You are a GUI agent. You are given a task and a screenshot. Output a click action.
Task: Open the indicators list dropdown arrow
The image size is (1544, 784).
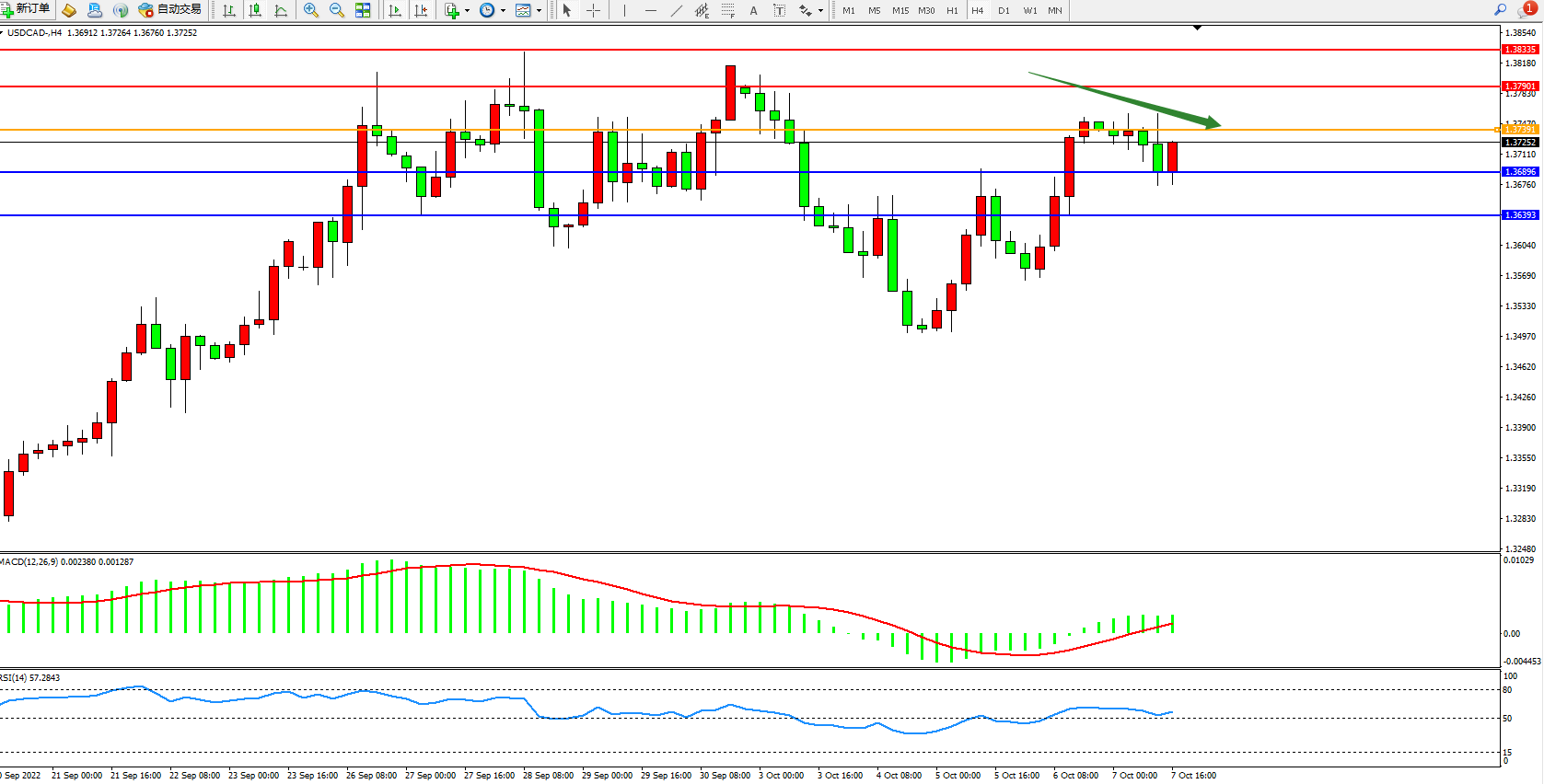pyautogui.click(x=467, y=11)
